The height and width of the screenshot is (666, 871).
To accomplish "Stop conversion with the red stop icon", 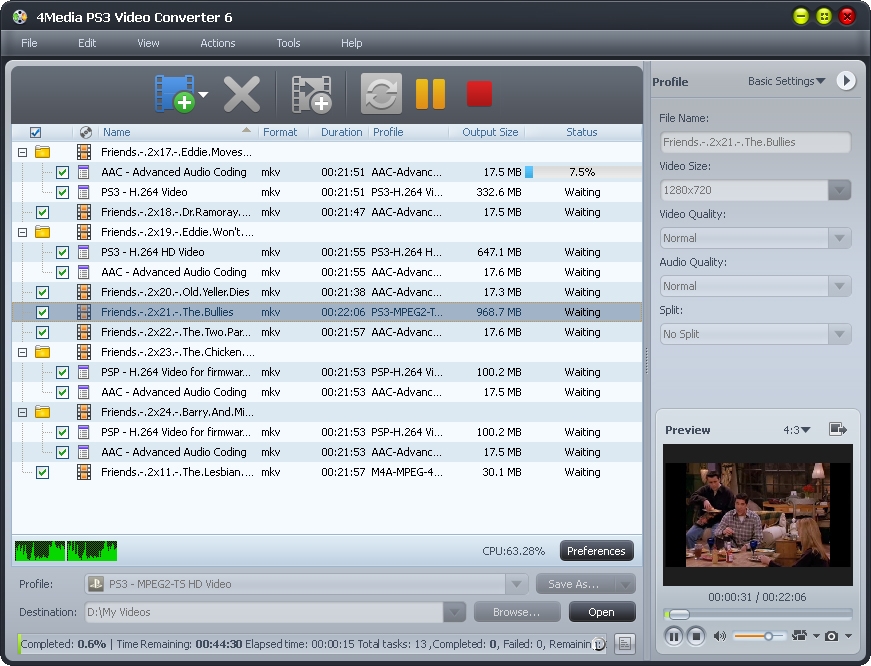I will (480, 94).
